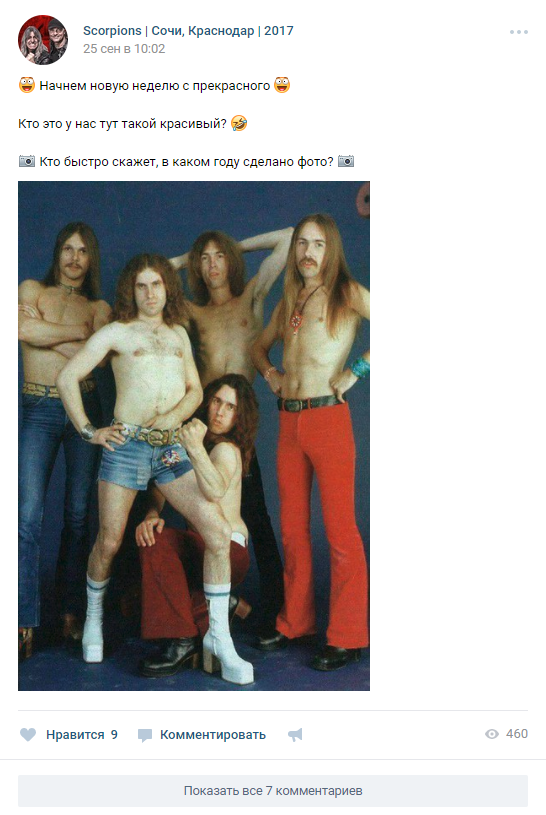Open the band photo in viewer

pos(194,436)
